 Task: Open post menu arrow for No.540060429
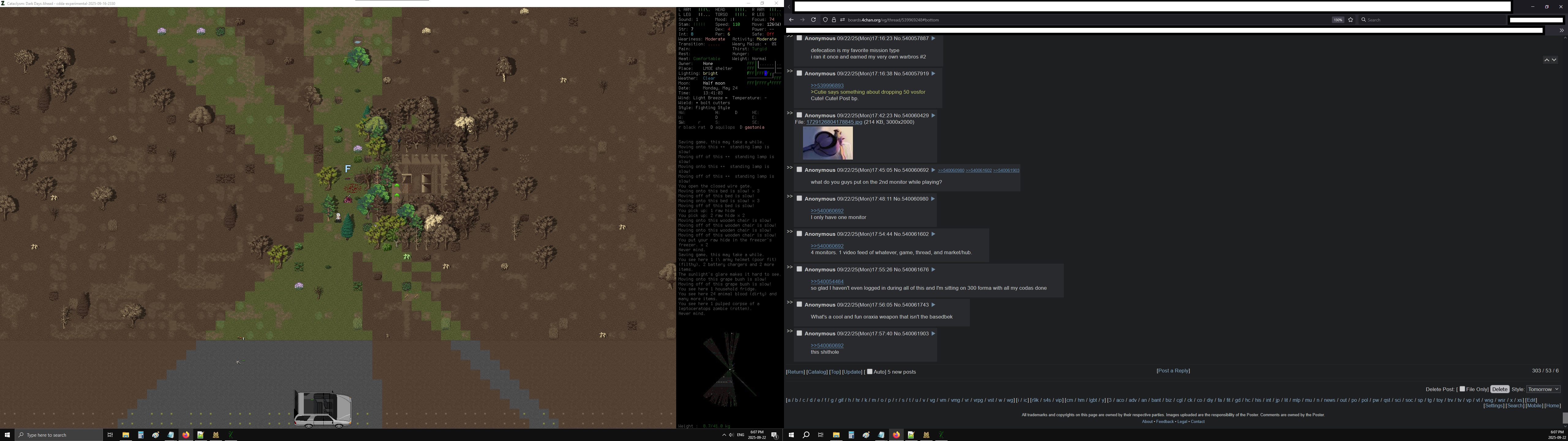(x=933, y=116)
